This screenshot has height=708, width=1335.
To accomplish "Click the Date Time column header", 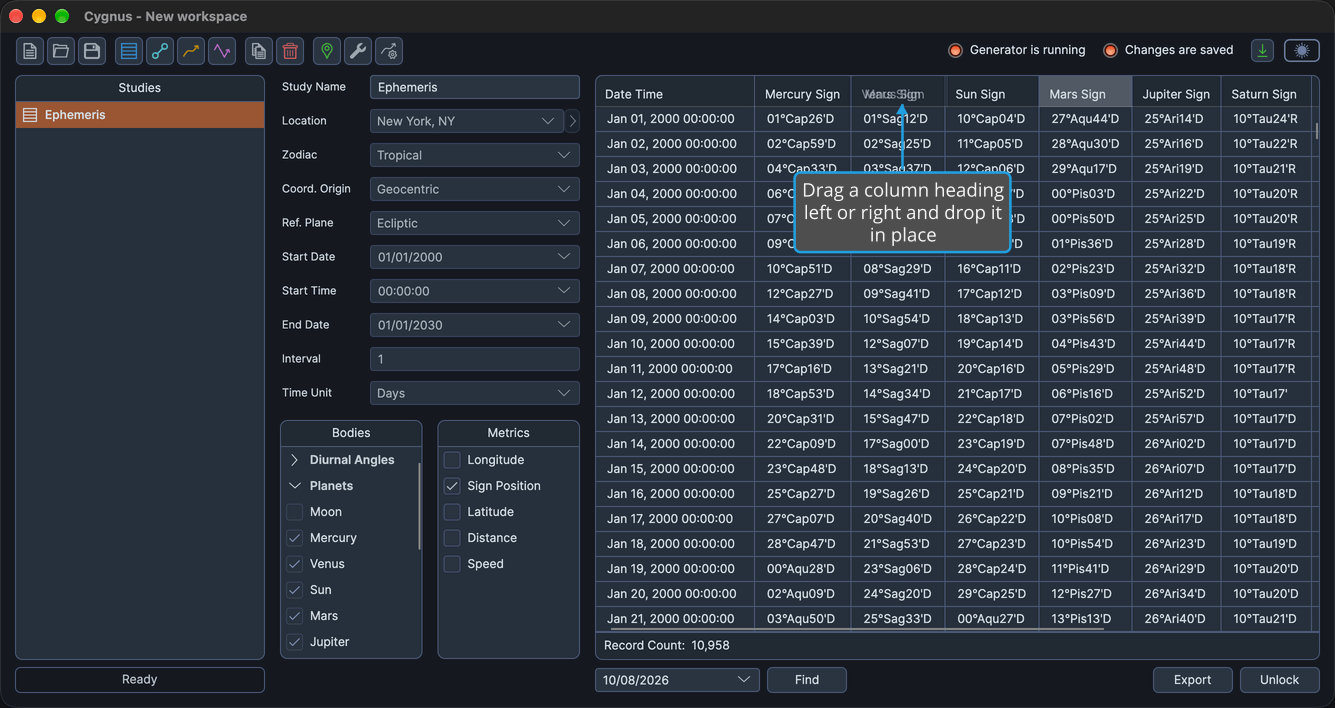I will (675, 94).
